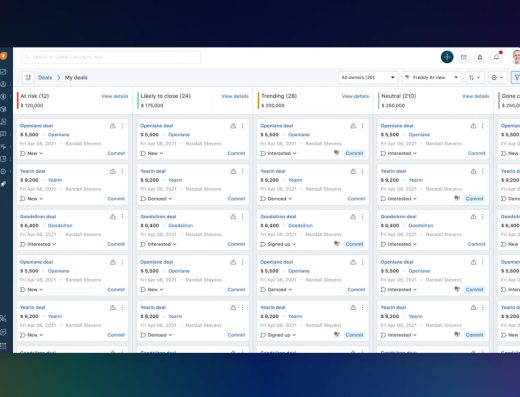Expand Signed up stage on Trending Yearin deal

[278, 335]
